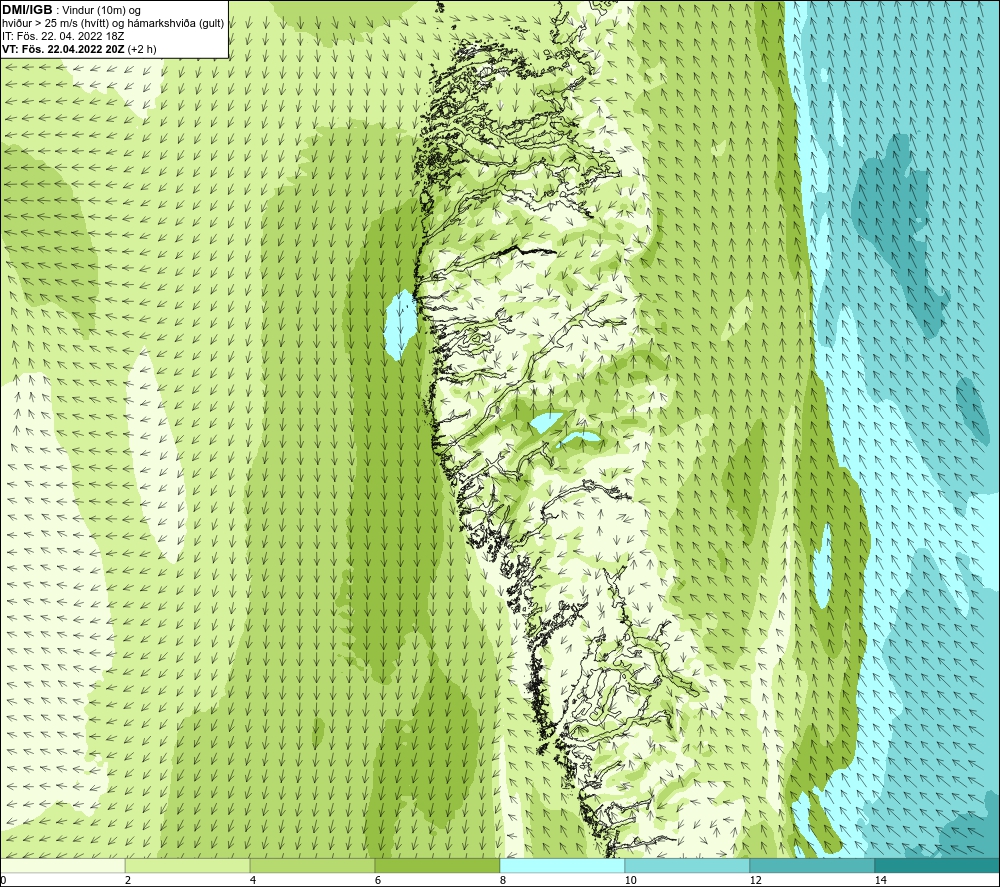
Task: Click the legend value label '14'
Action: 881,880
